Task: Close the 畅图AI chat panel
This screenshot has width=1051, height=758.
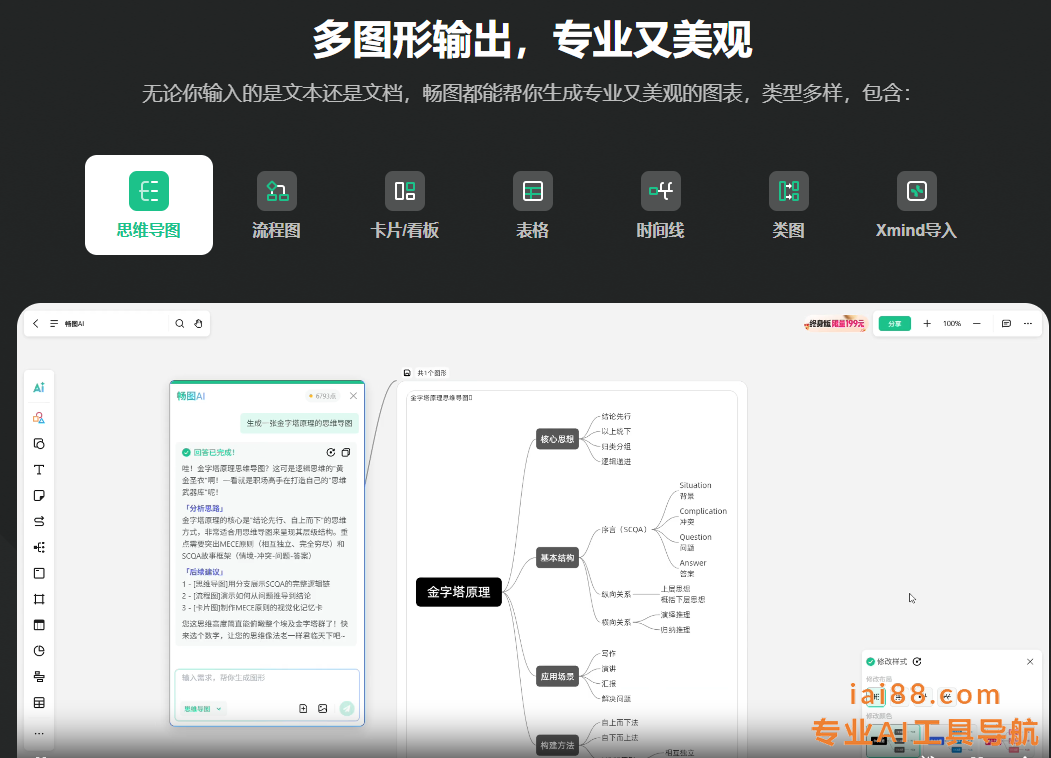Action: pyautogui.click(x=353, y=396)
